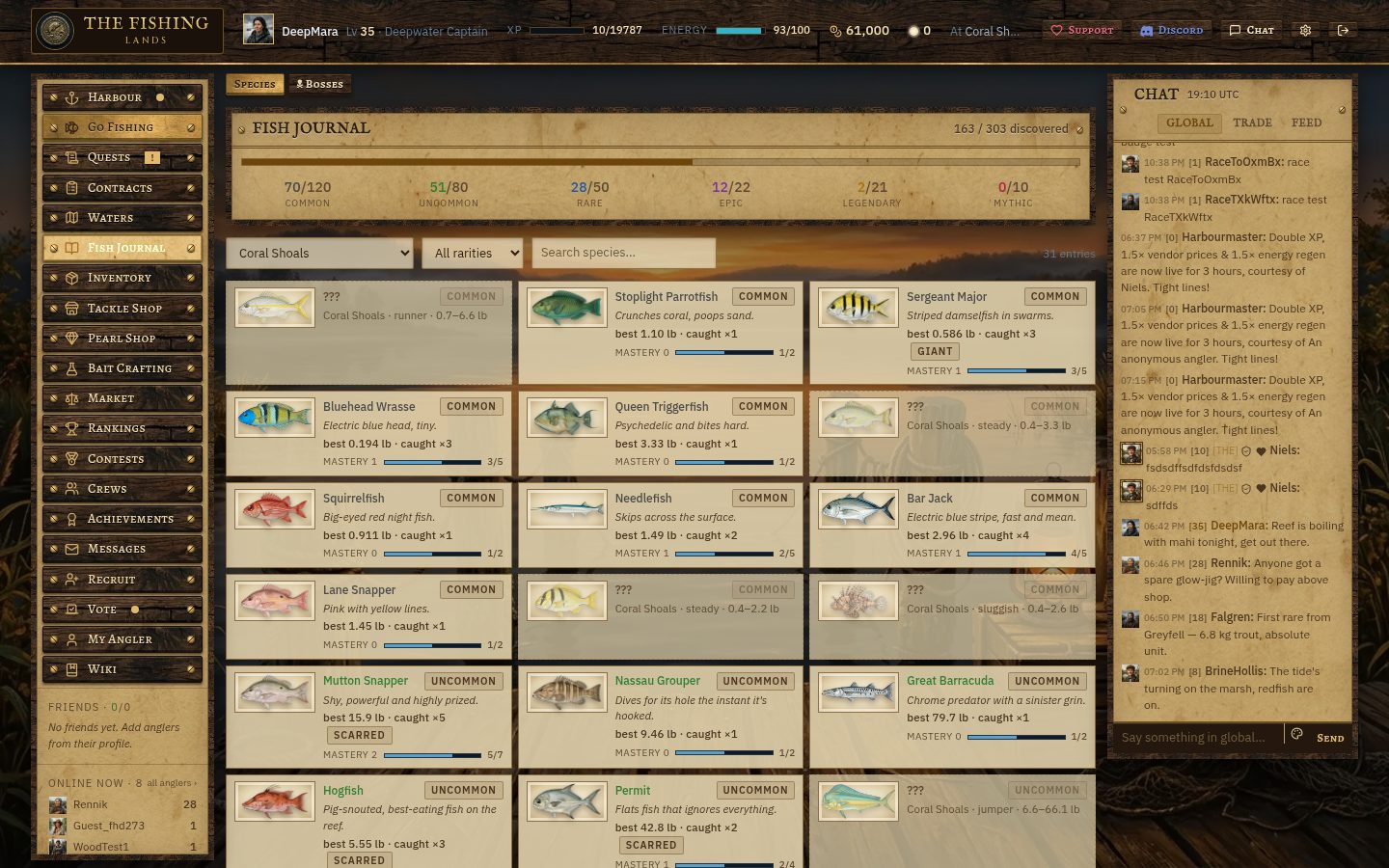Switch journal view to Bosses
The height and width of the screenshot is (868, 1389).
(319, 84)
